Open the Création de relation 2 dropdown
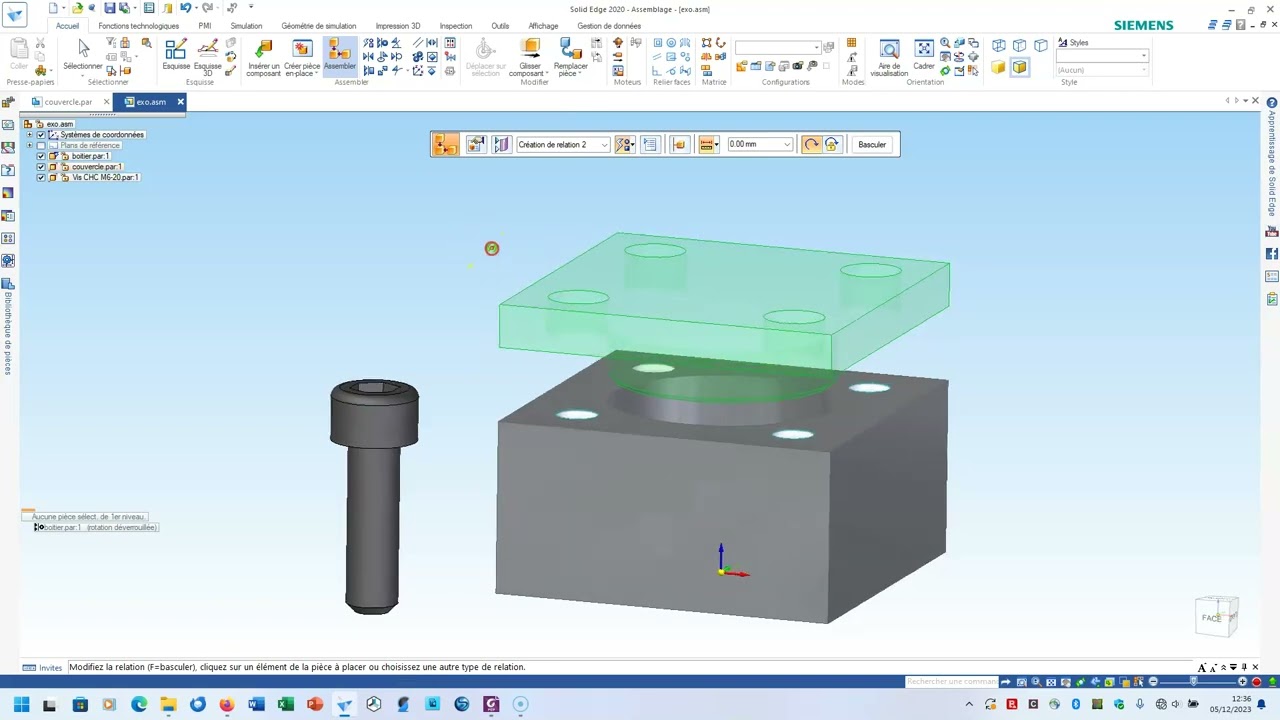Viewport: 1280px width, 720px height. (x=604, y=145)
